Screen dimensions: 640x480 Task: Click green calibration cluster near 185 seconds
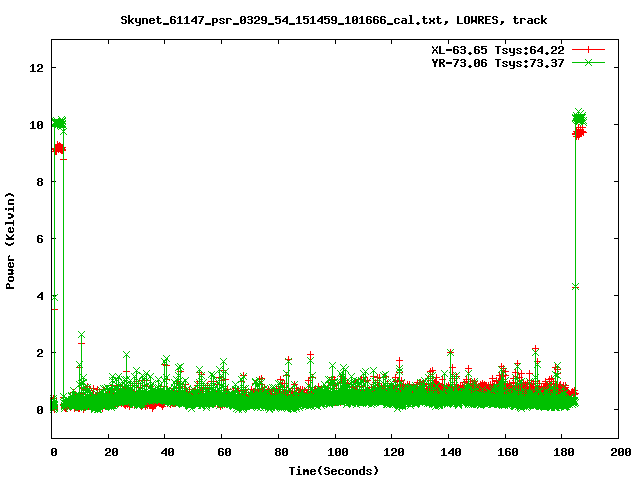[578, 118]
